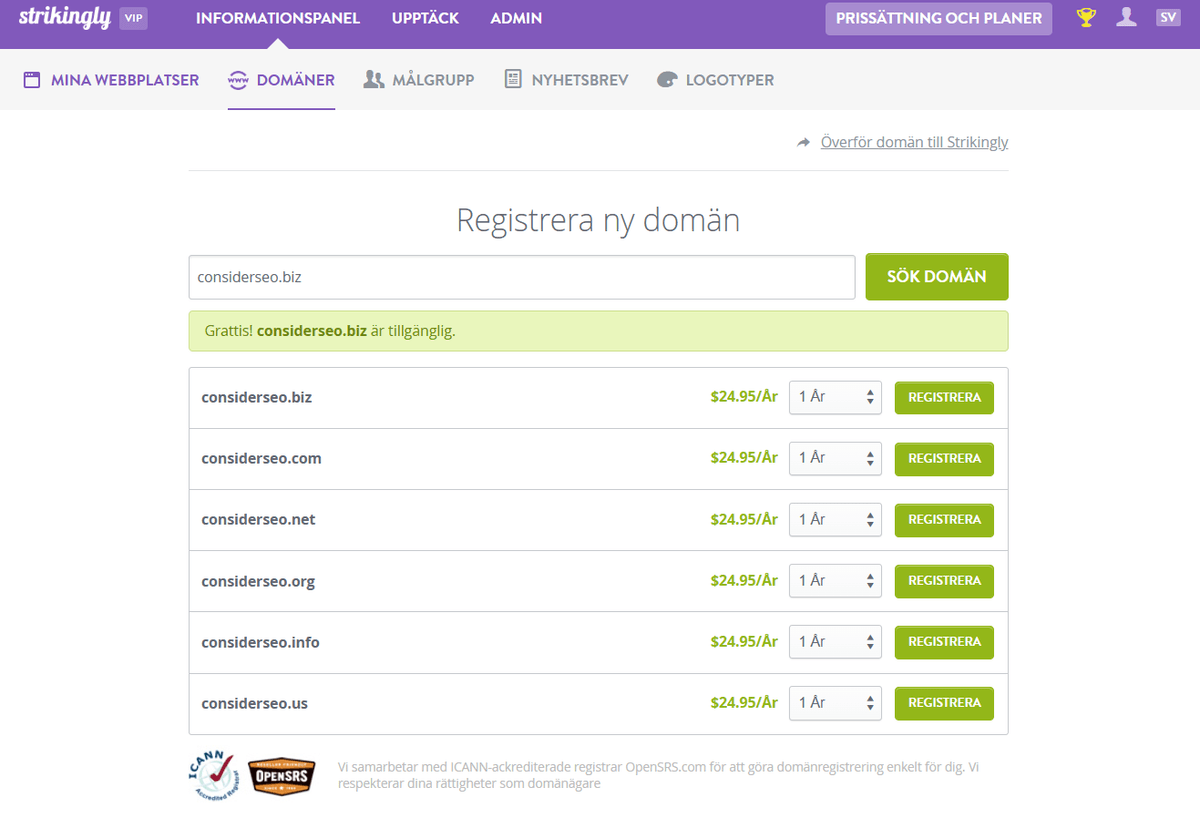Click the considerseo.info domain name
Screen dimensions: 1200x826
[x=260, y=642]
